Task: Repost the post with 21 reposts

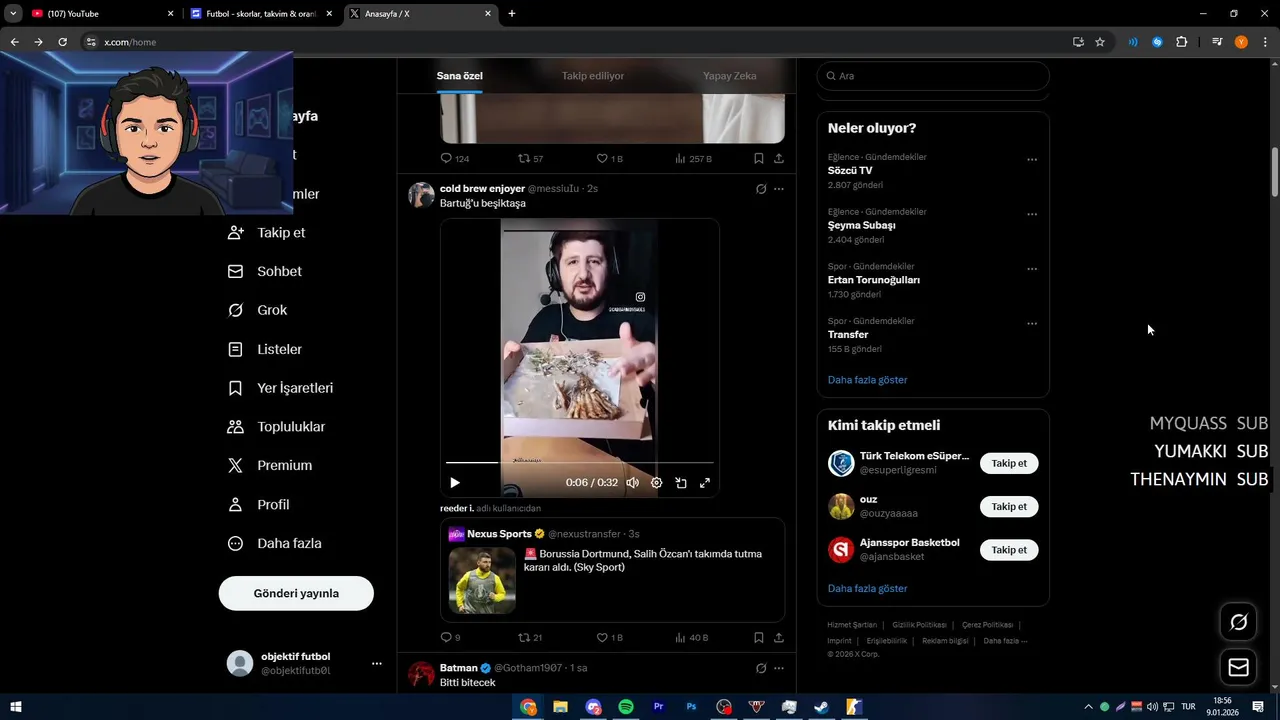Action: 531,638
